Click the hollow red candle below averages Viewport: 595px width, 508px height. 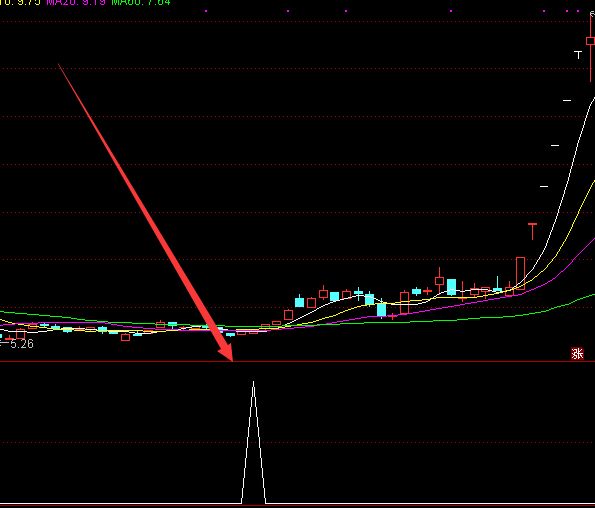(125, 337)
